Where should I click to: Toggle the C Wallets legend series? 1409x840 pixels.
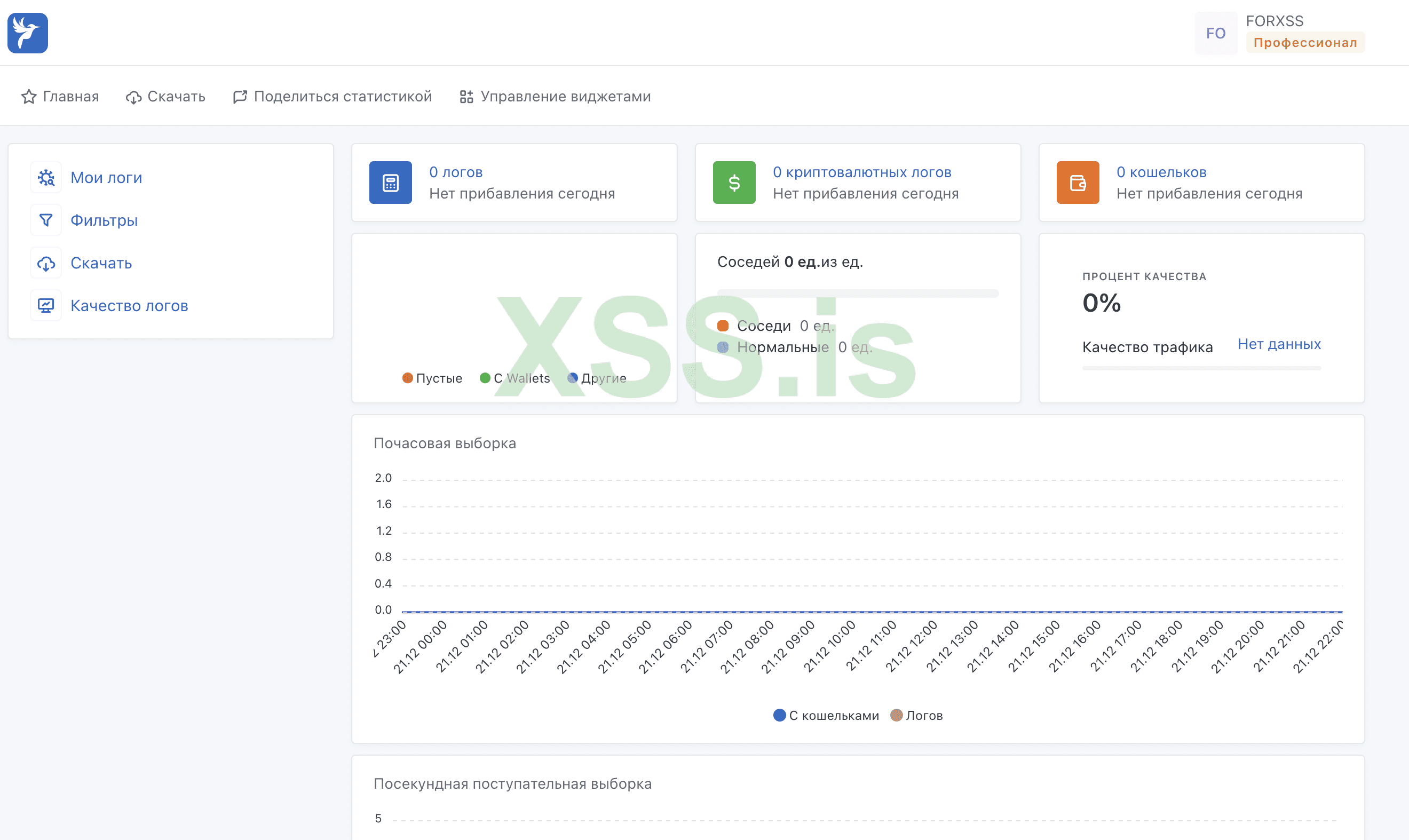click(x=514, y=378)
